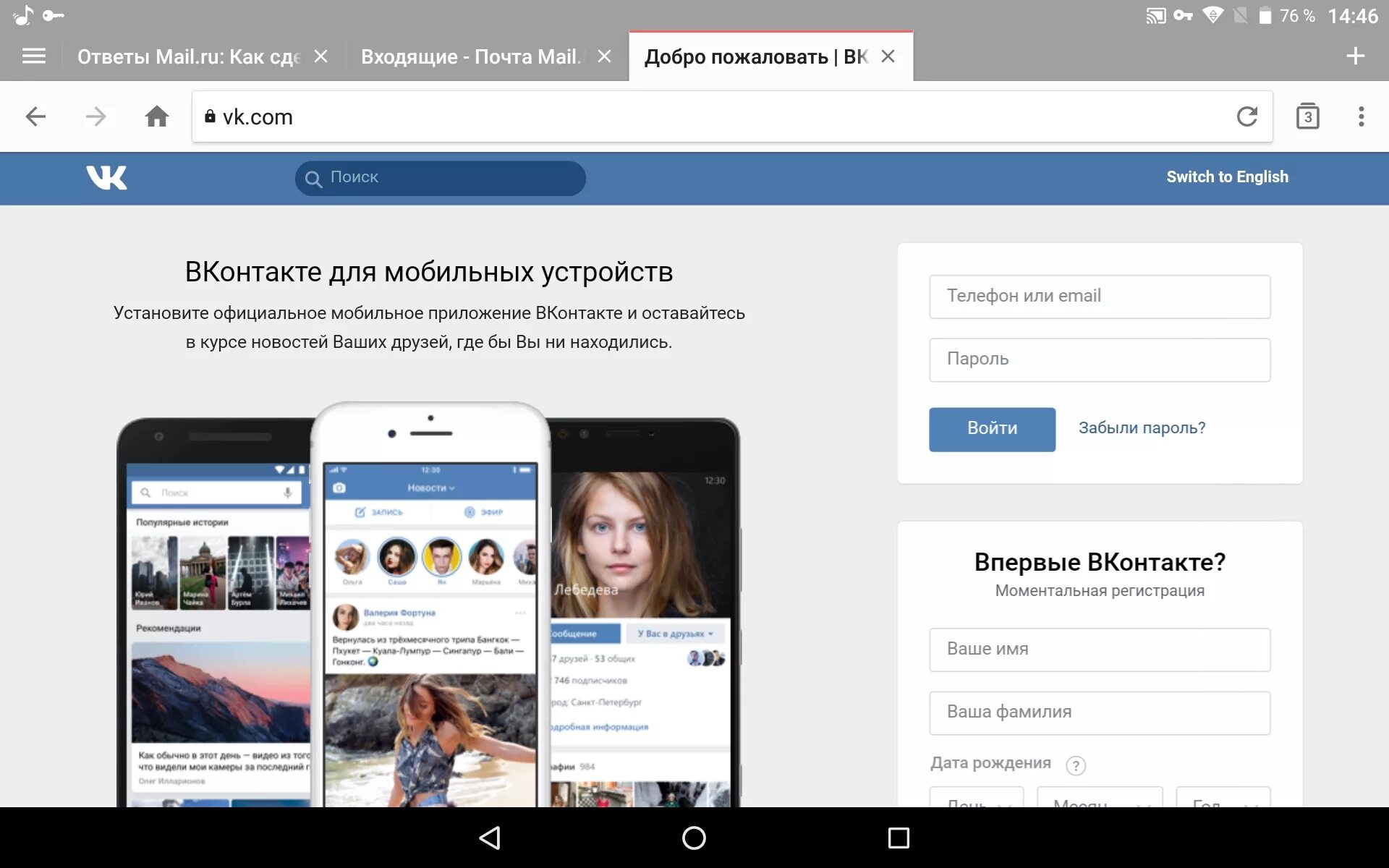Click the VK logo in the header
The image size is (1389, 868).
click(106, 177)
